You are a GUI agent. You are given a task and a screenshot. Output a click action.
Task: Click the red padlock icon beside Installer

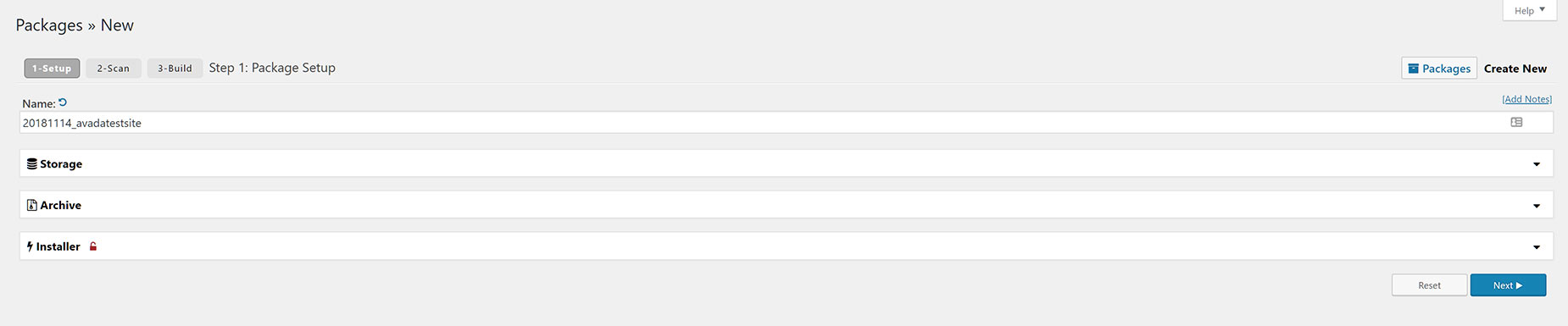[93, 246]
